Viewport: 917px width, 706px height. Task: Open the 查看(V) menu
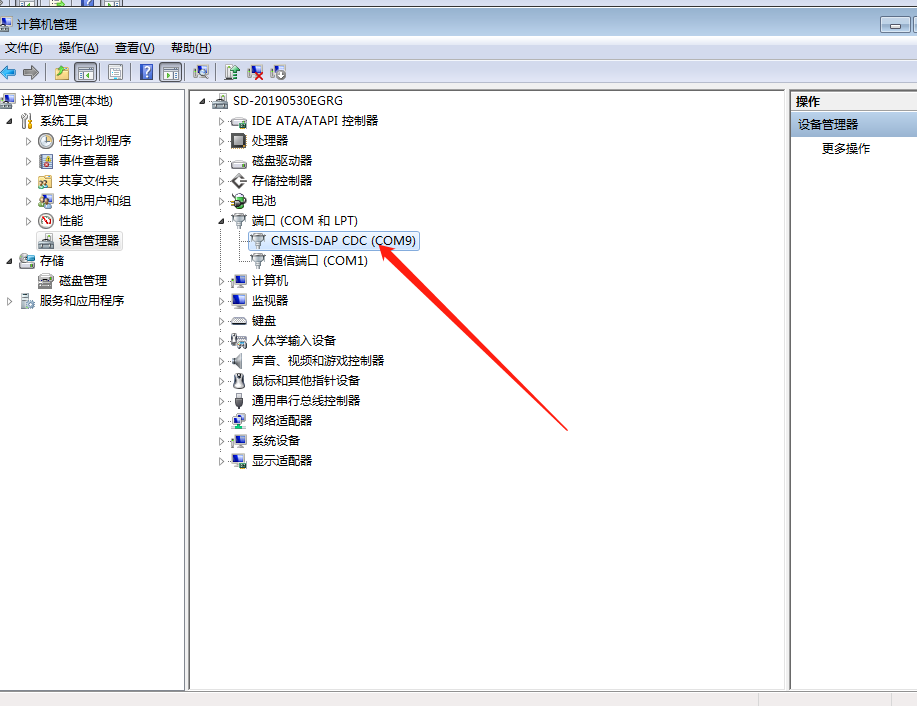coord(134,48)
